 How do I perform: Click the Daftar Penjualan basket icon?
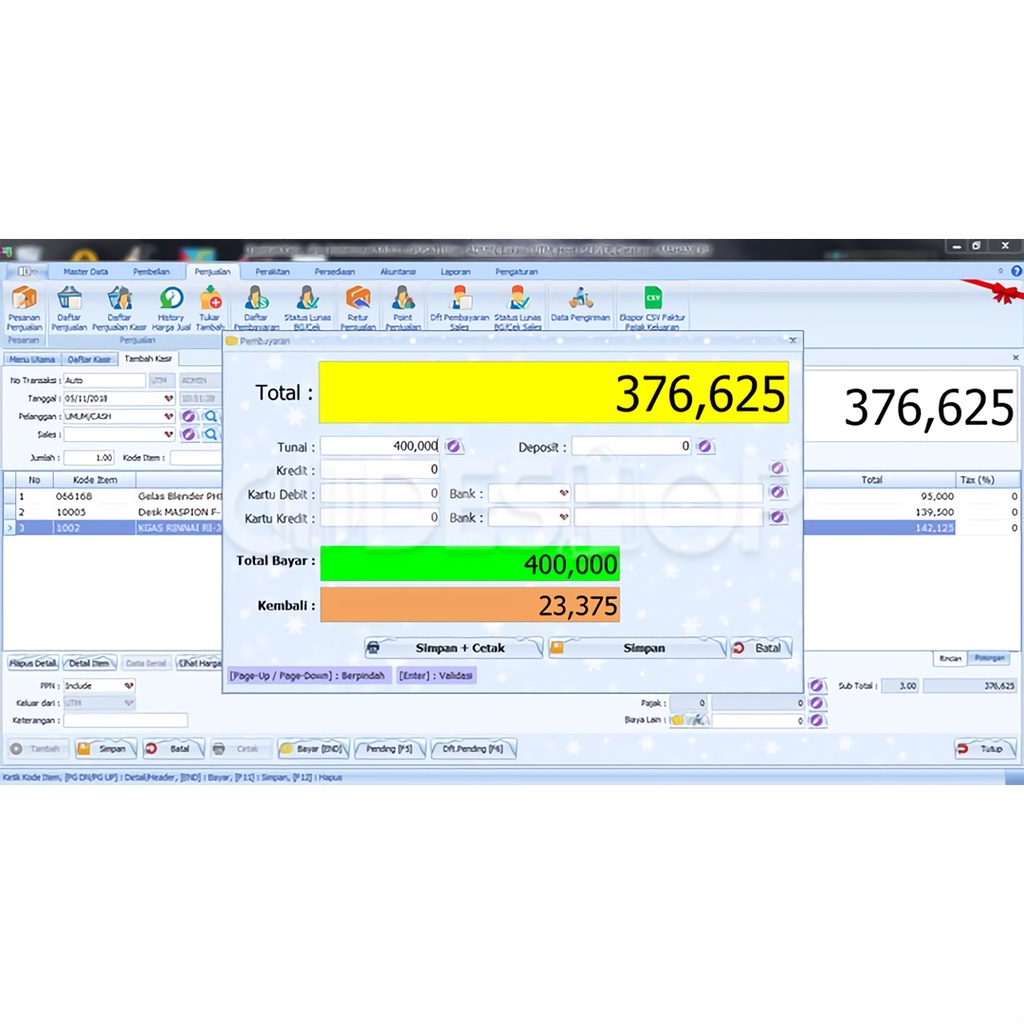(69, 299)
